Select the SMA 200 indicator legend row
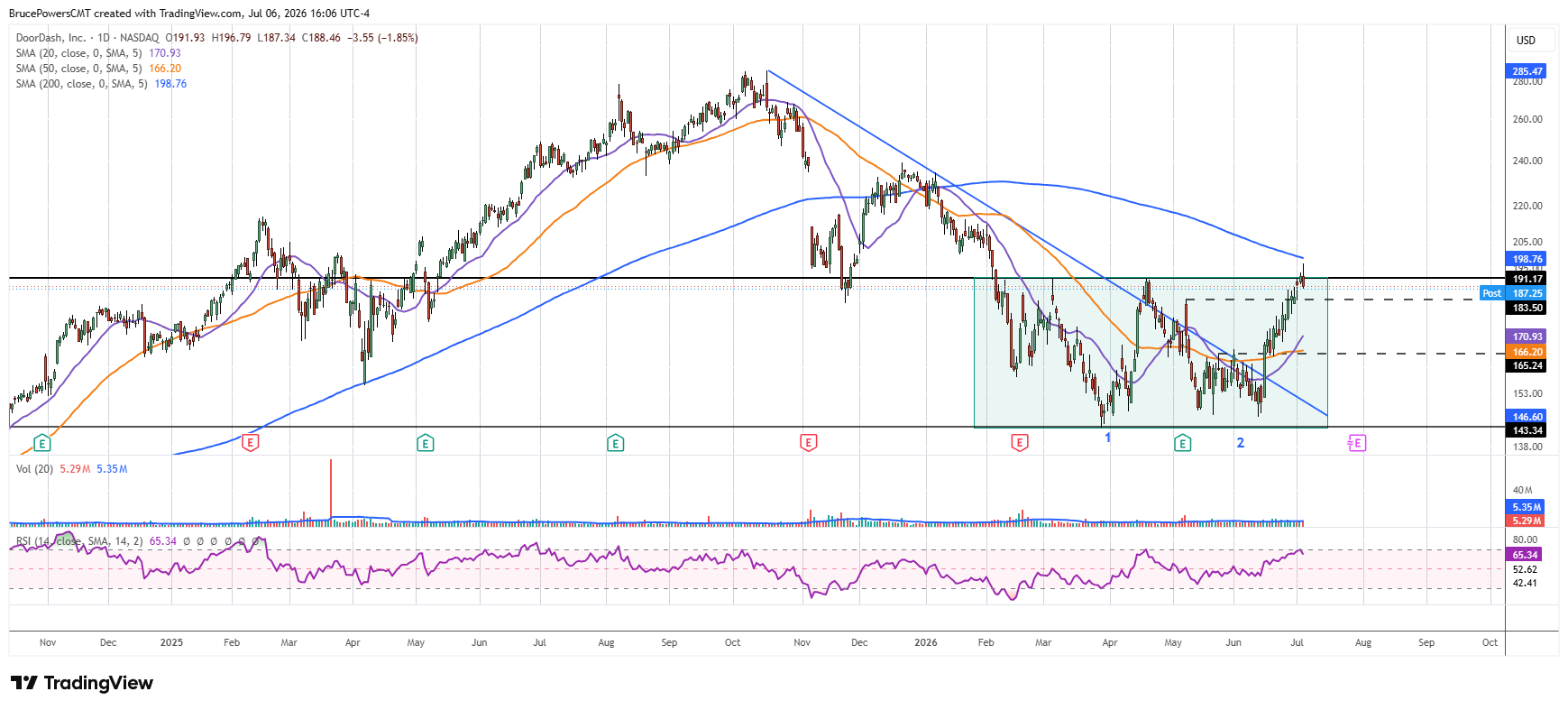 click(x=101, y=84)
